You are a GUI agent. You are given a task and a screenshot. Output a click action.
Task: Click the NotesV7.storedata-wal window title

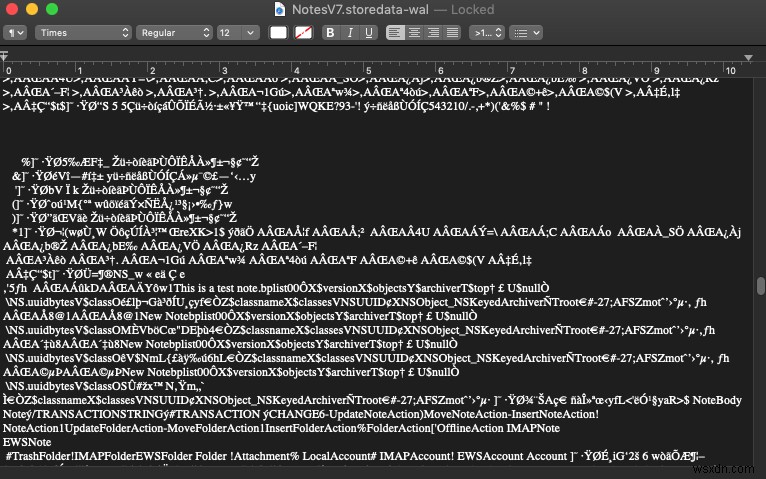click(360, 9)
